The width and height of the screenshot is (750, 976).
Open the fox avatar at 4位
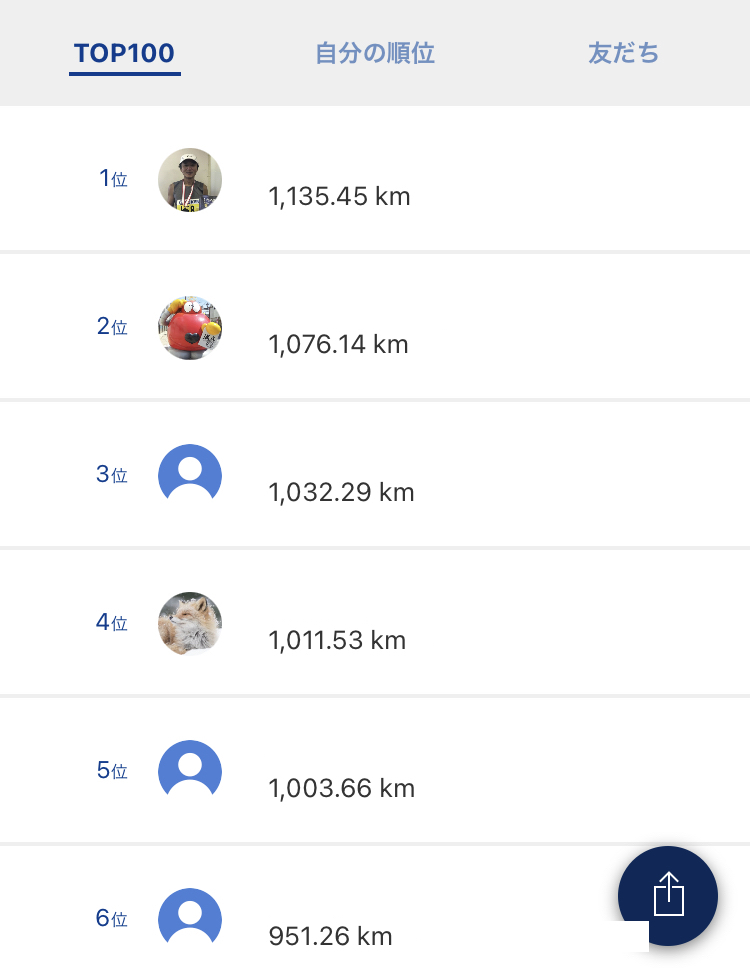(190, 624)
